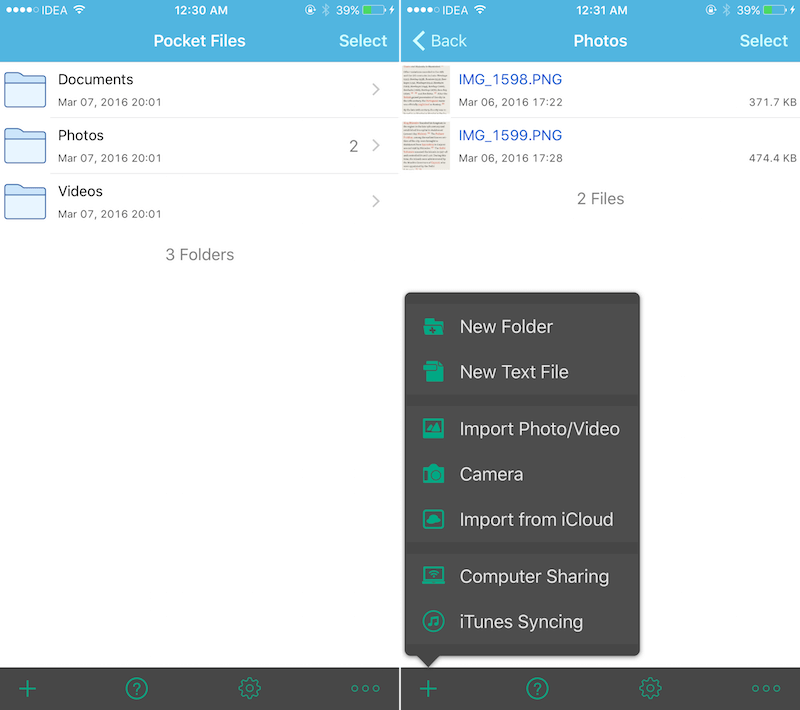Image resolution: width=800 pixels, height=710 pixels.
Task: Expand the Documents folder chevron
Action: coord(376,90)
